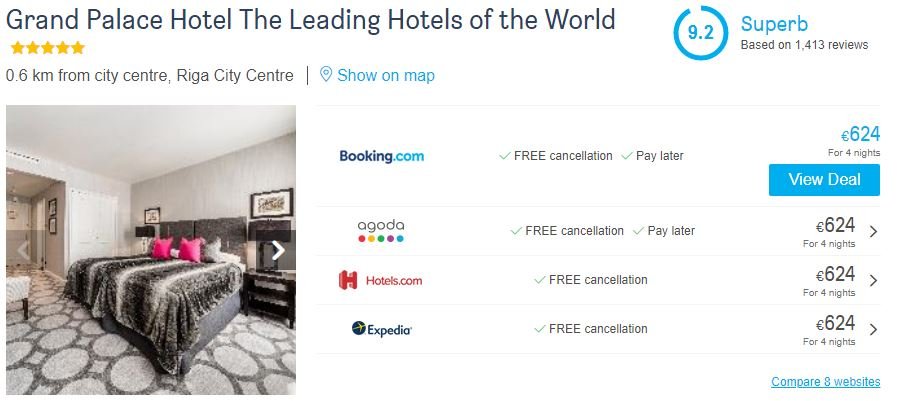
Task: Click the agoda logo
Action: 380,231
